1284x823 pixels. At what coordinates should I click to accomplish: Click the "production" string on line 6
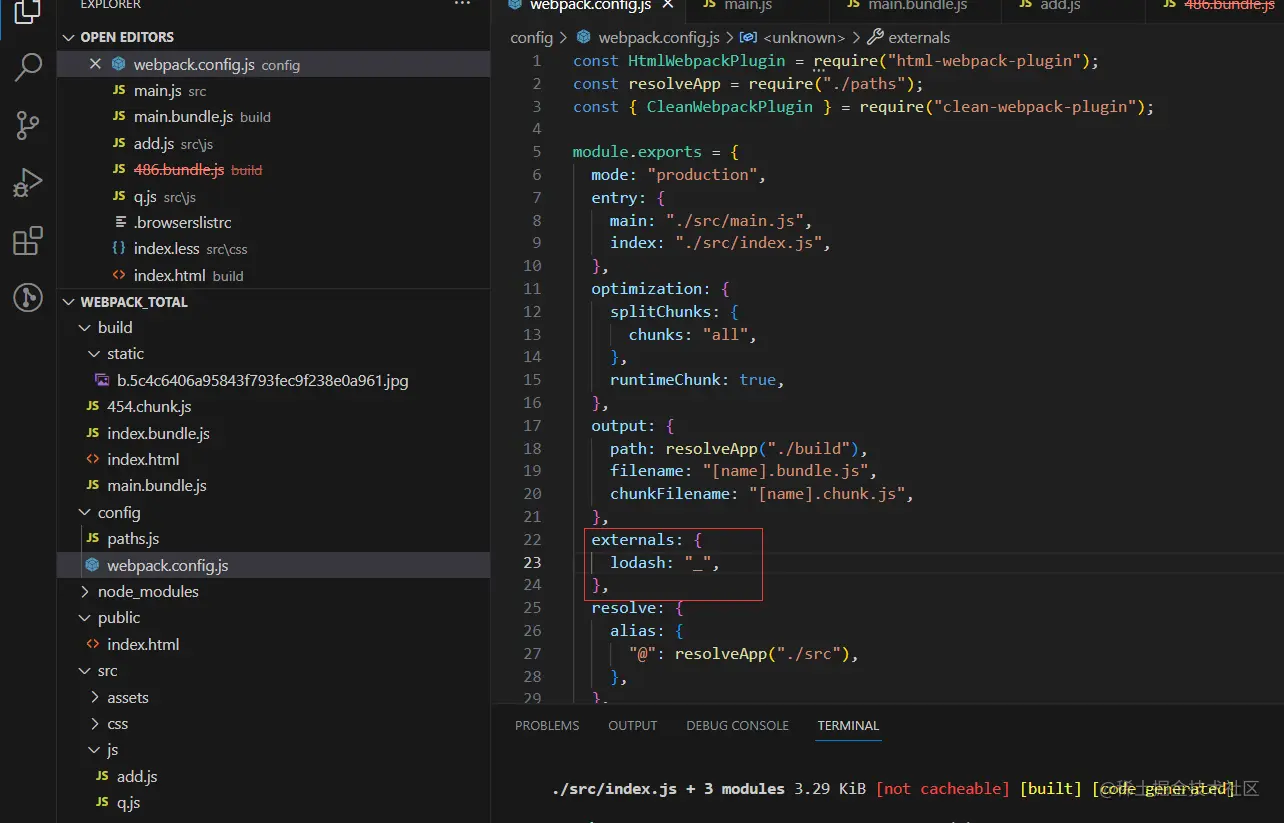[x=704, y=174]
